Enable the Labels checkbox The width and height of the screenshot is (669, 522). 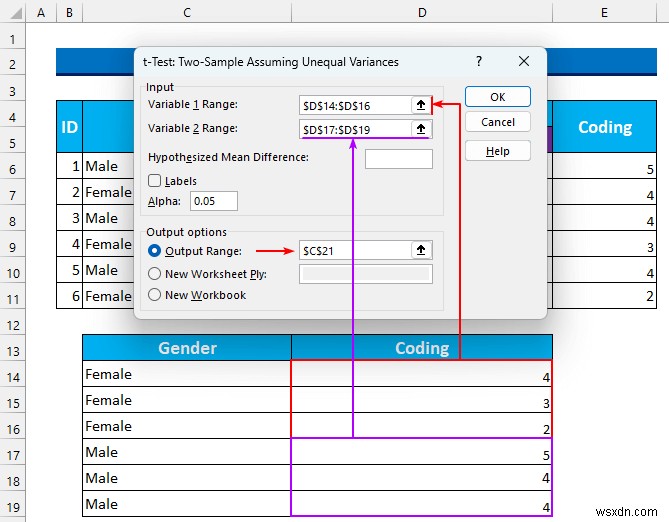154,181
